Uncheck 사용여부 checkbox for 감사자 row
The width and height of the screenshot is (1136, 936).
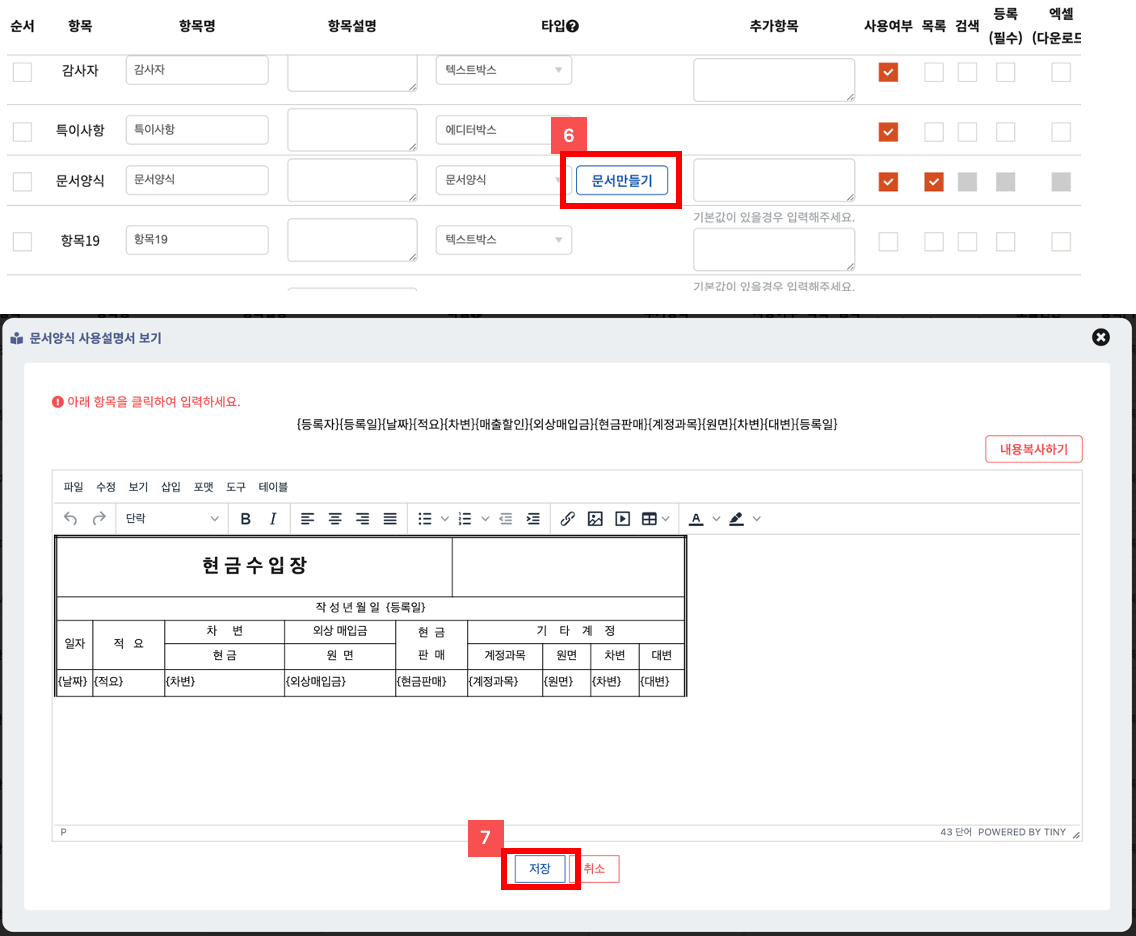888,72
